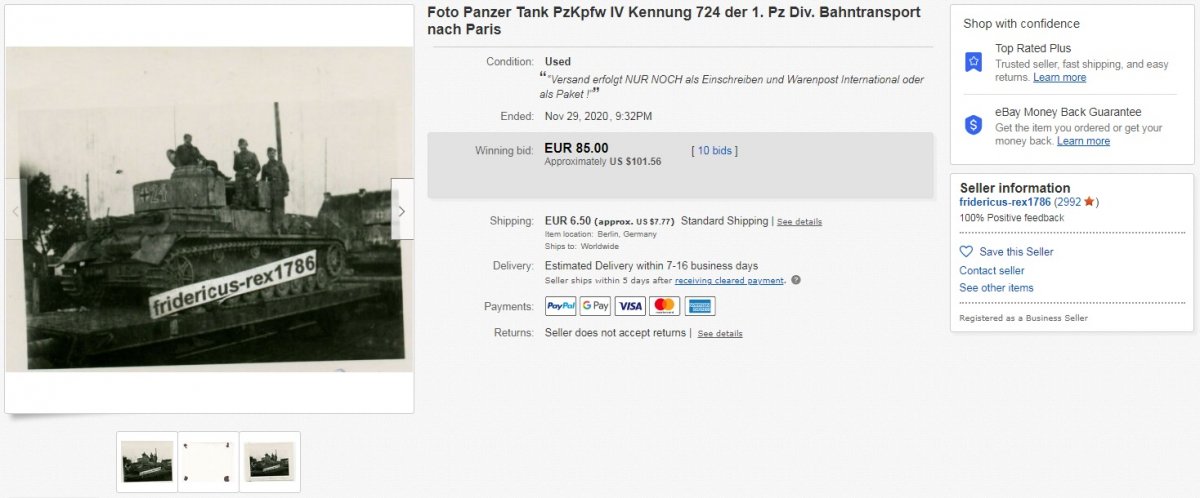Click the Money Back Guarantee shield icon
This screenshot has width=1200, height=498.
973,125
